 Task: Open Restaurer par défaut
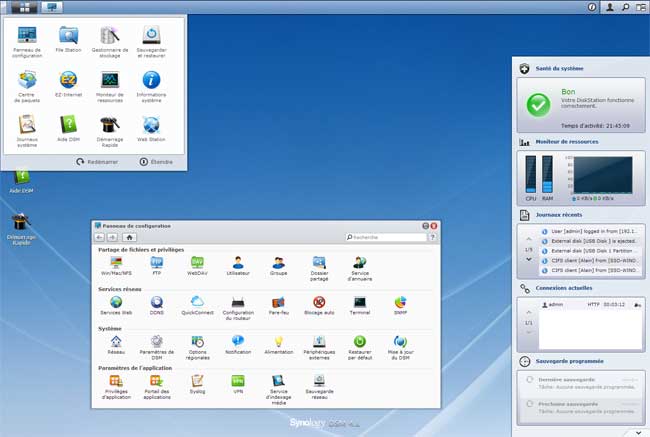click(x=360, y=347)
